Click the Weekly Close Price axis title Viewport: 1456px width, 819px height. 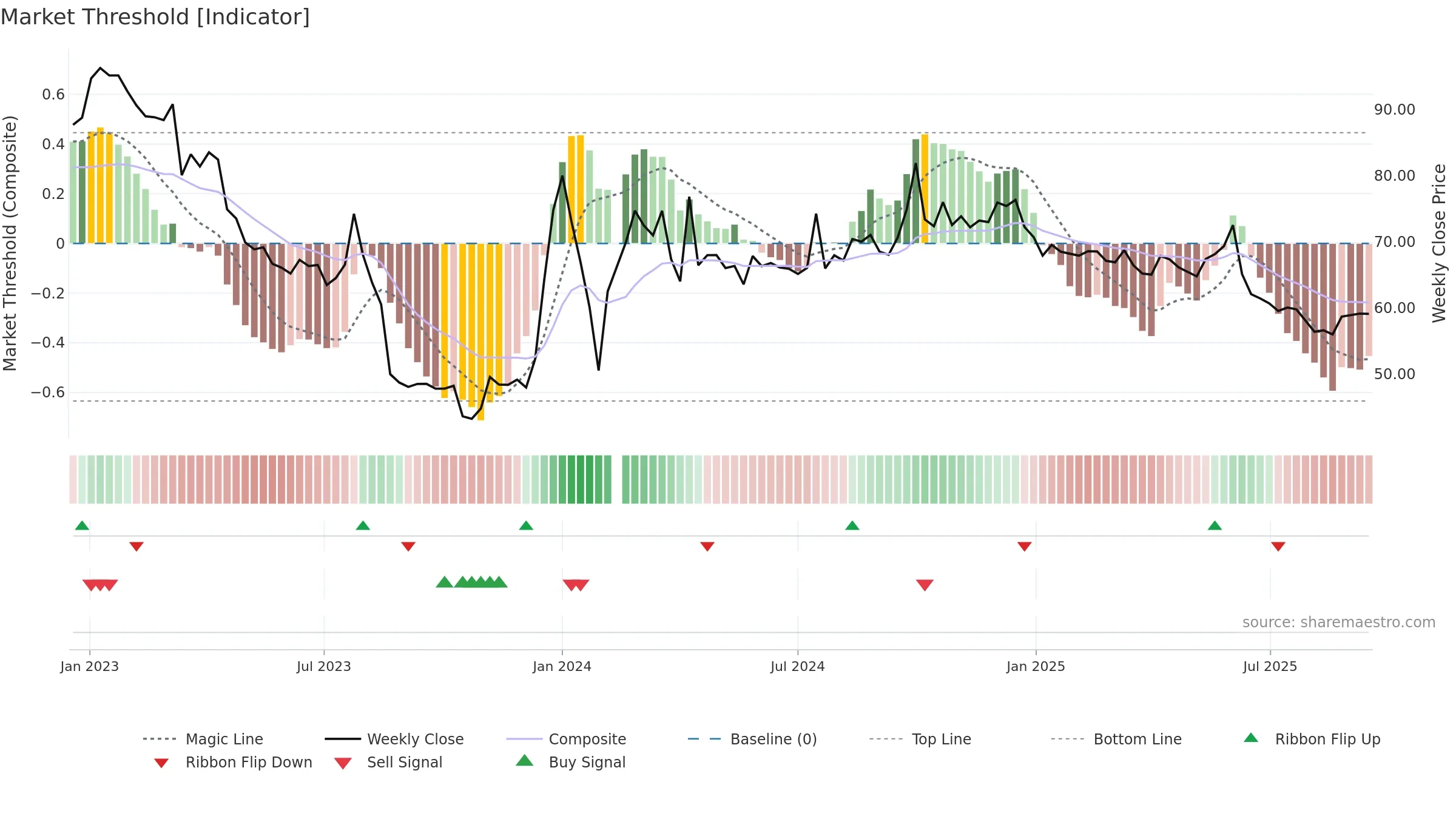[1439, 243]
